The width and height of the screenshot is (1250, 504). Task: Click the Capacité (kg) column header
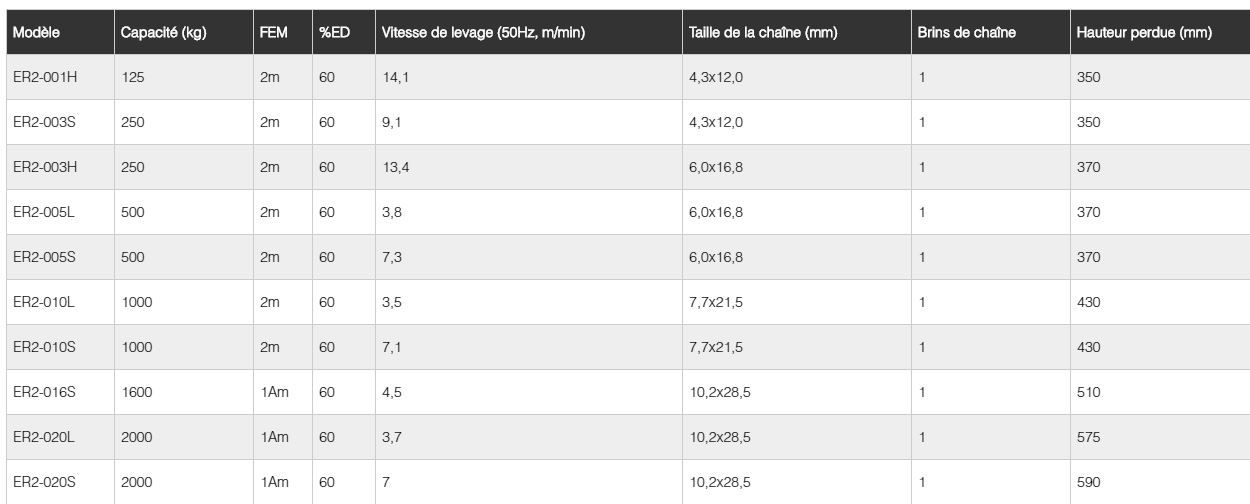tap(163, 33)
